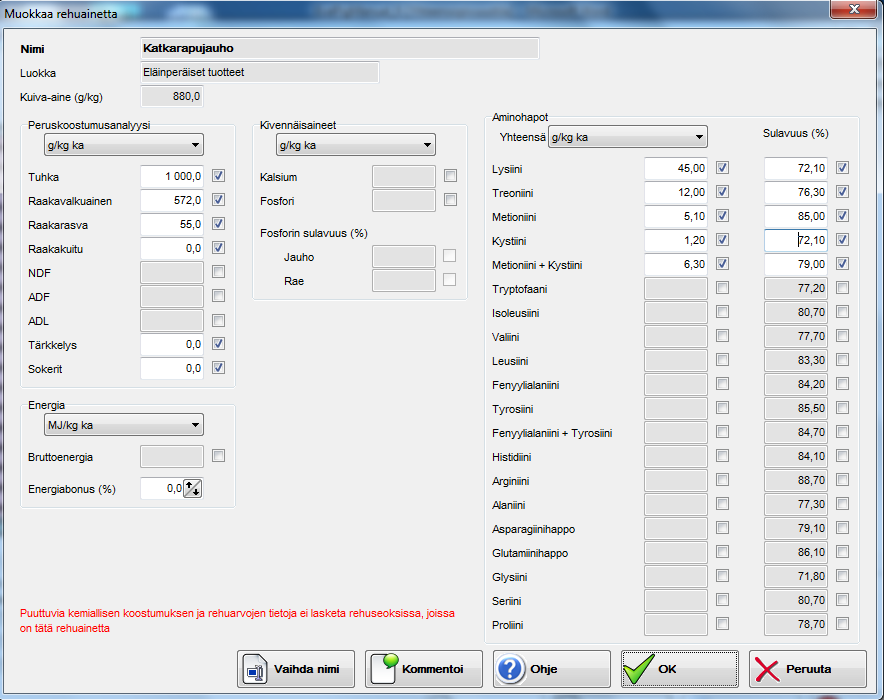
Task: Click the Raakavalkuainen value field 572,0
Action: point(172,201)
